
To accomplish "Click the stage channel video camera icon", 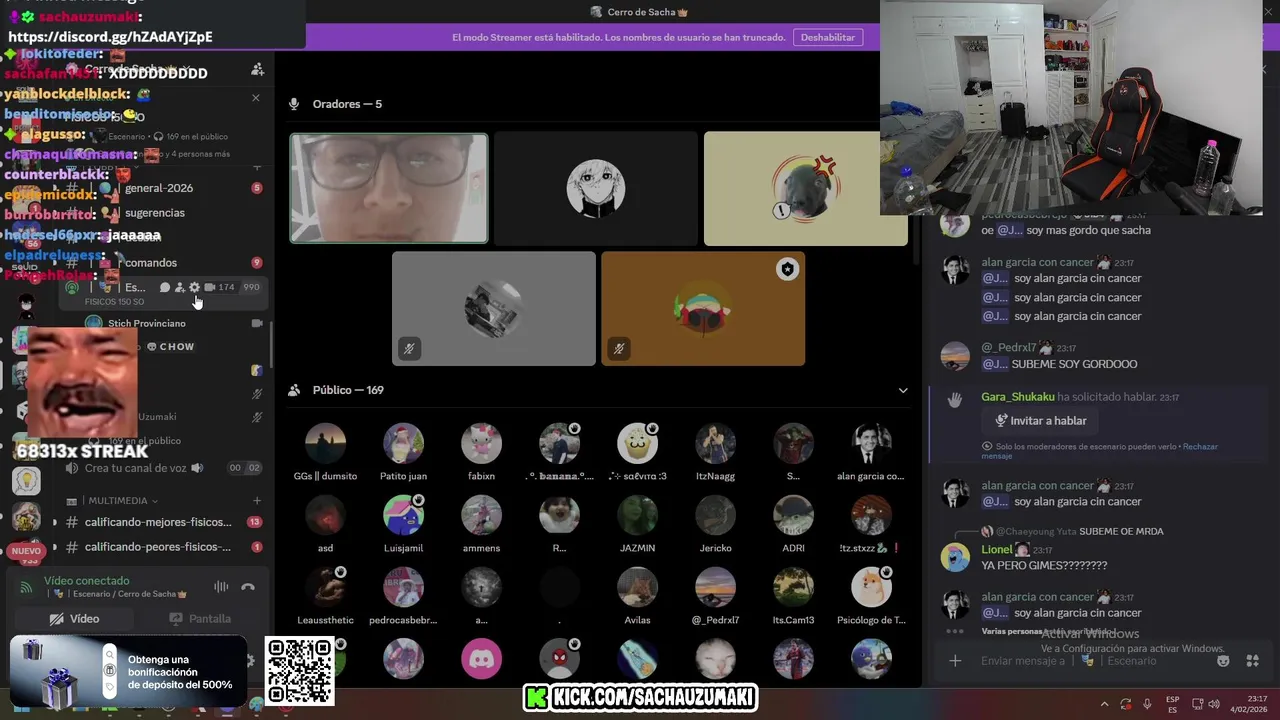I will [209, 287].
